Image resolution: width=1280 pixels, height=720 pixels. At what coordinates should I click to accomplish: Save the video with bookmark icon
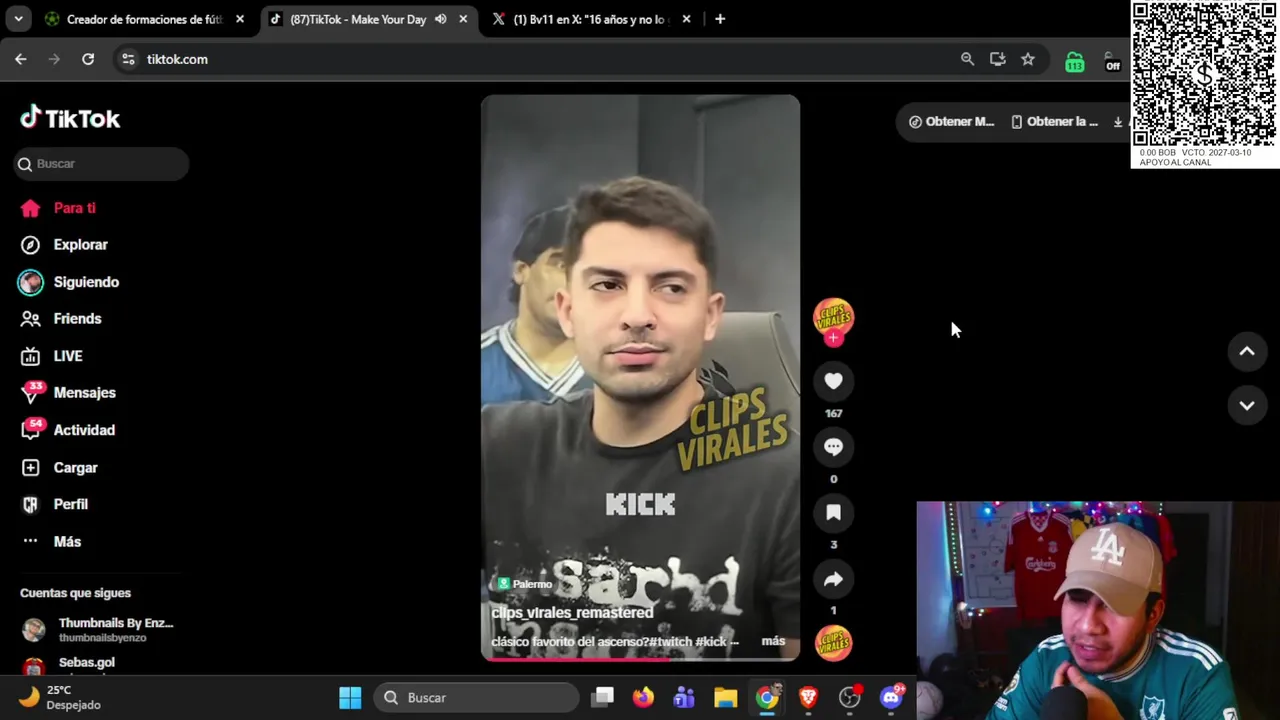click(833, 513)
